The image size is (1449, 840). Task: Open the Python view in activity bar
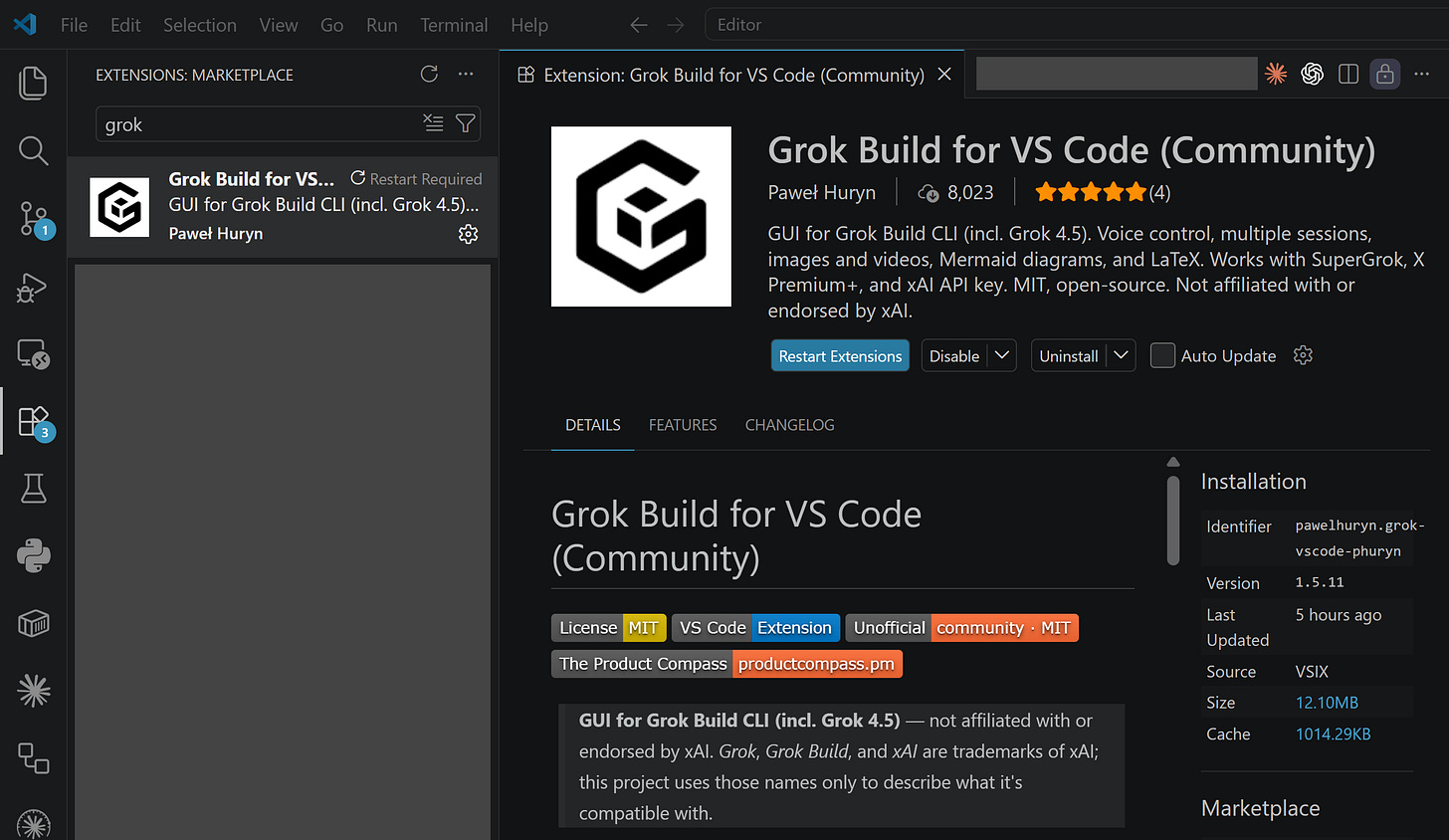(33, 555)
